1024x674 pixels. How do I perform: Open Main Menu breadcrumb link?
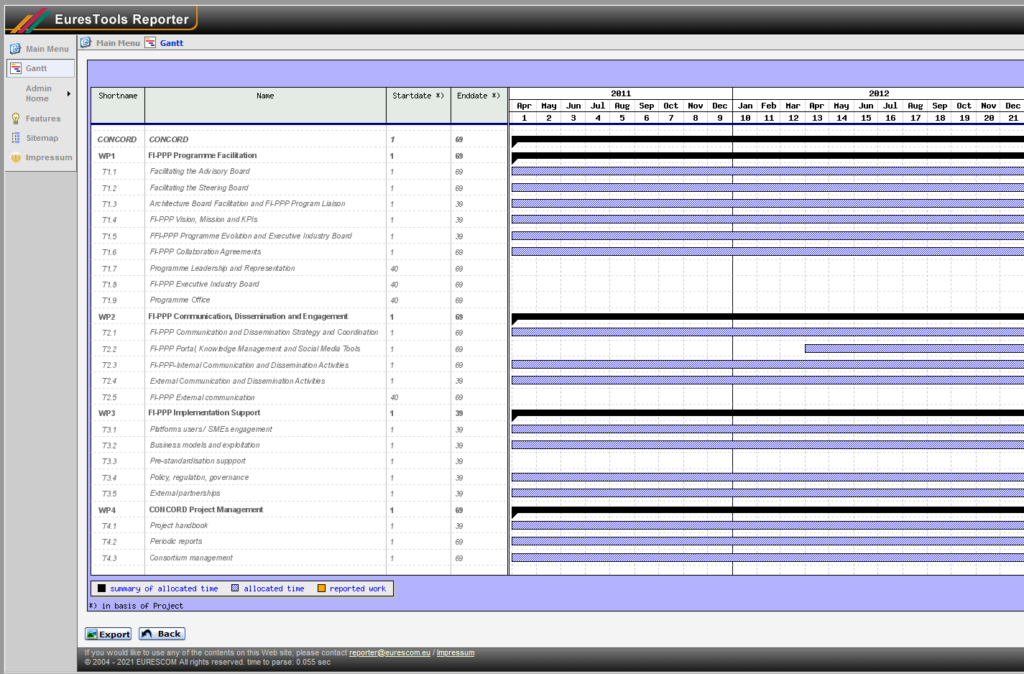[118, 43]
